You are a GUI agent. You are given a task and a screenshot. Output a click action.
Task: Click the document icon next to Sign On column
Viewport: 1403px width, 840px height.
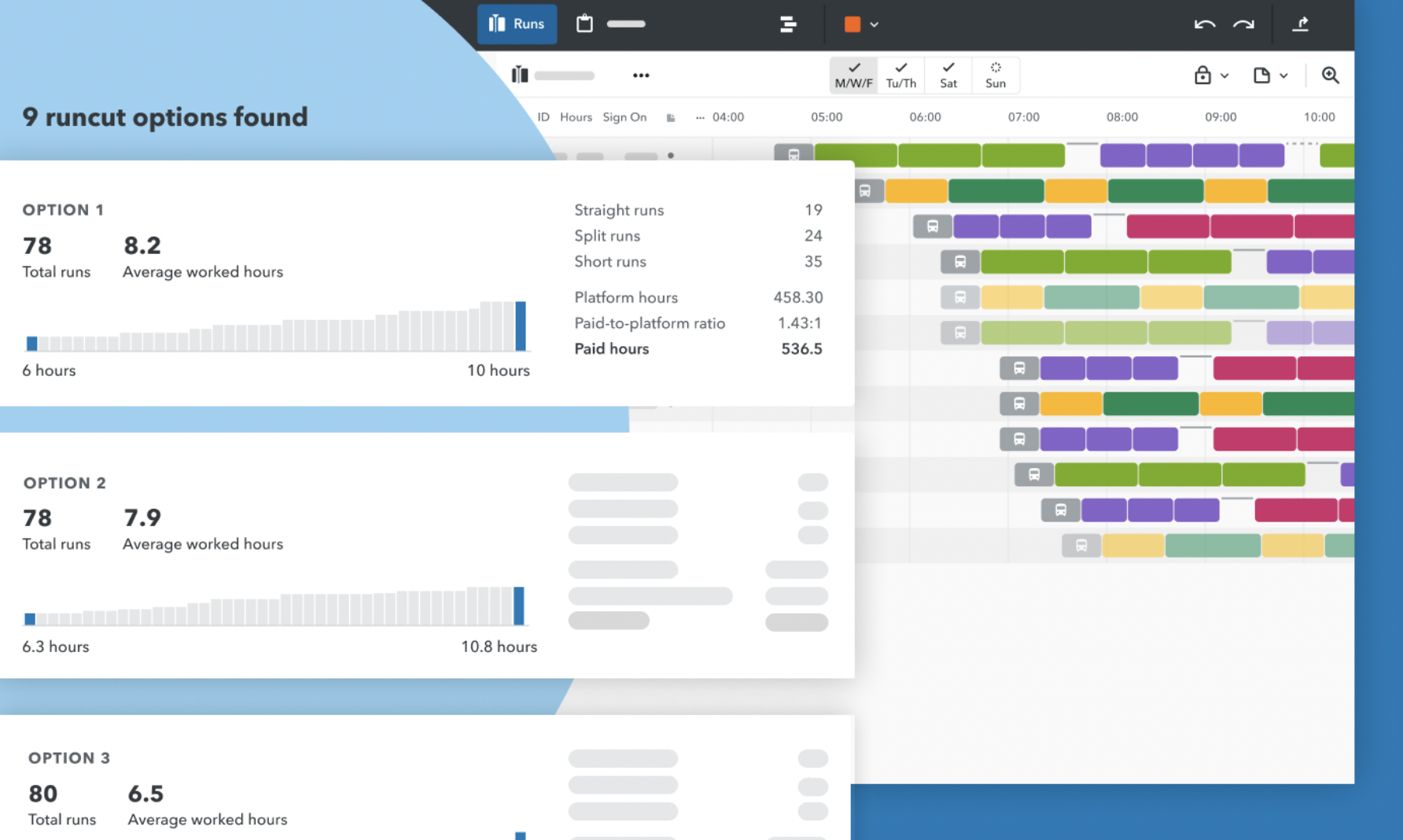[670, 116]
